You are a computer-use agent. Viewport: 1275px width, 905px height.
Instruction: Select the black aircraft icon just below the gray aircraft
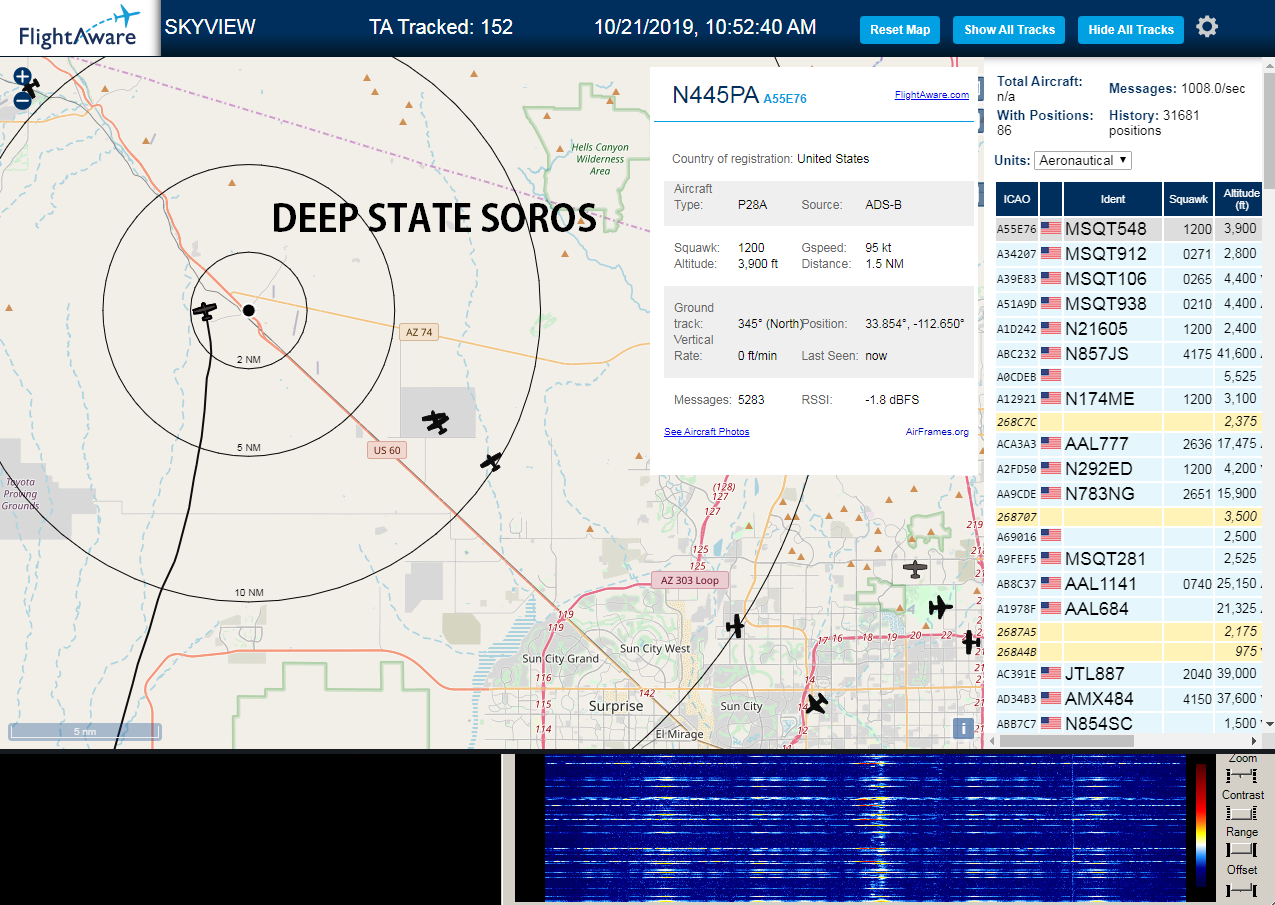point(939,606)
